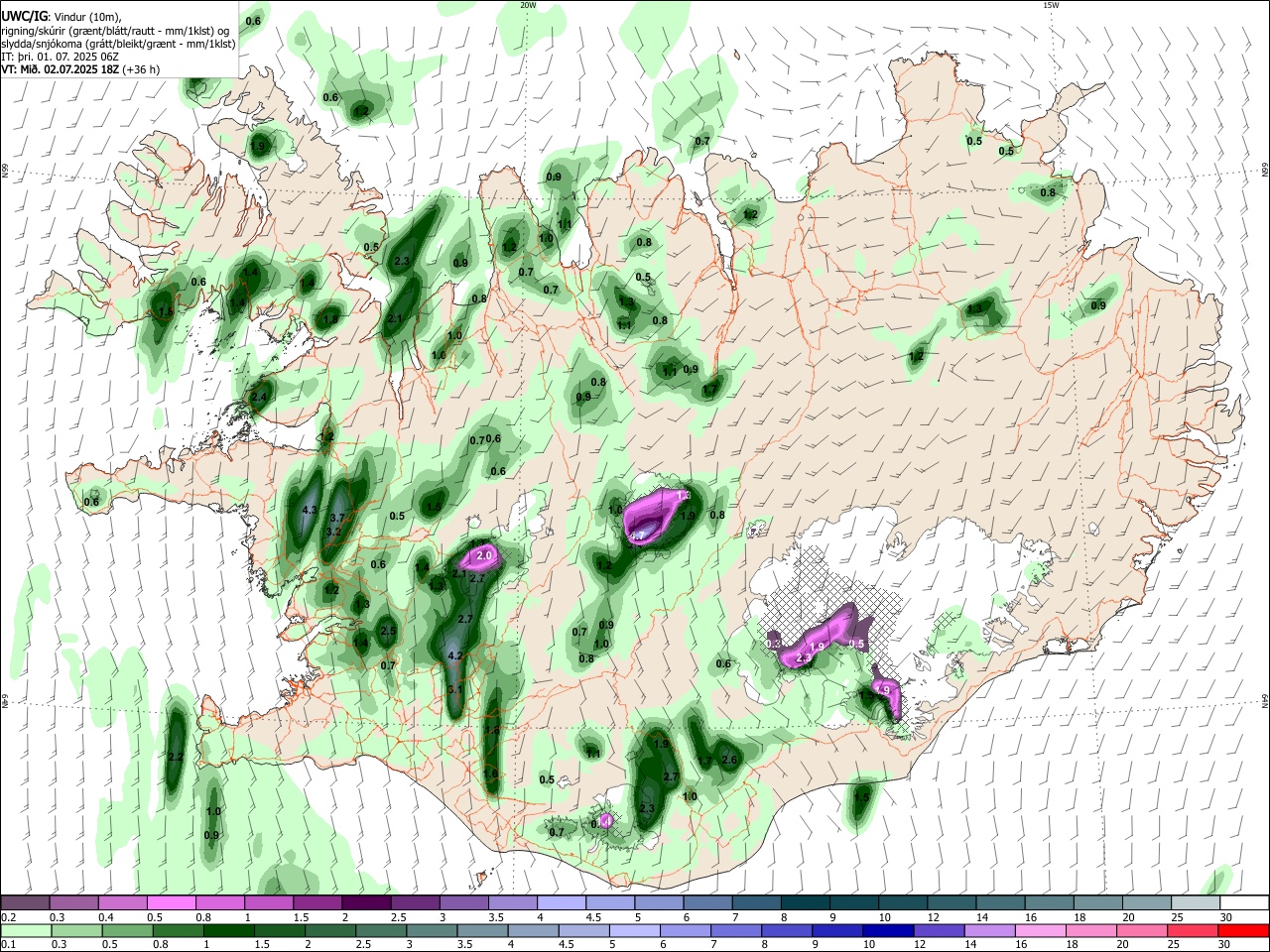Screen dimensions: 1270x952
Task: Click the bright red 30 swatch on lower scale
Action: pyautogui.click(x=1241, y=930)
